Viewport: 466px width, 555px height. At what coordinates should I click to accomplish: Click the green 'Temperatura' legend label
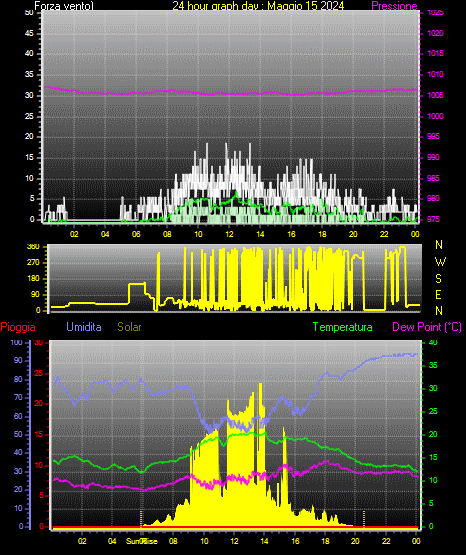point(343,327)
